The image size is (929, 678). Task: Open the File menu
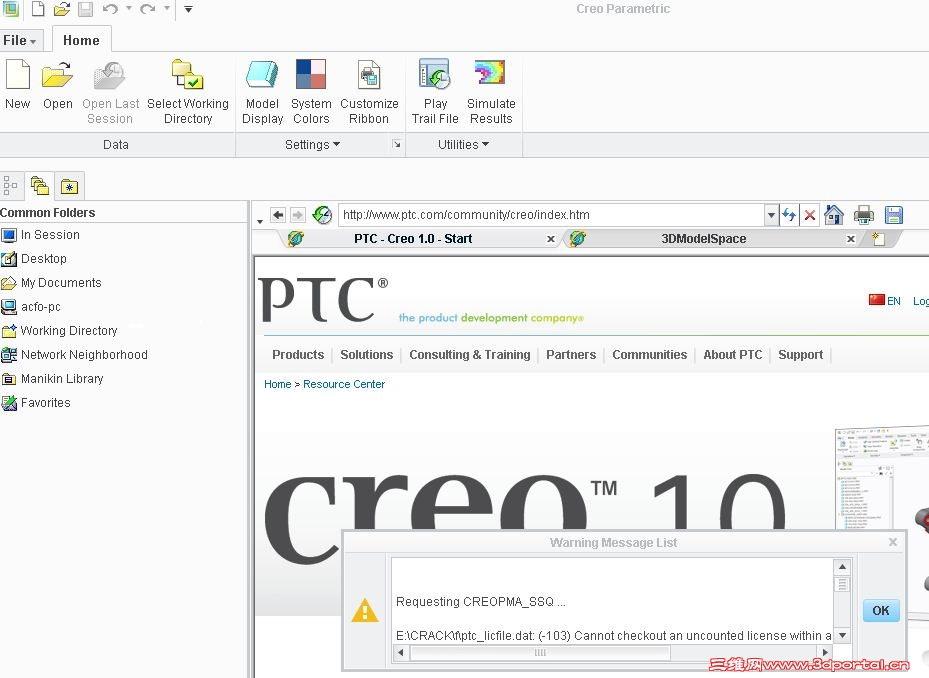[x=20, y=40]
